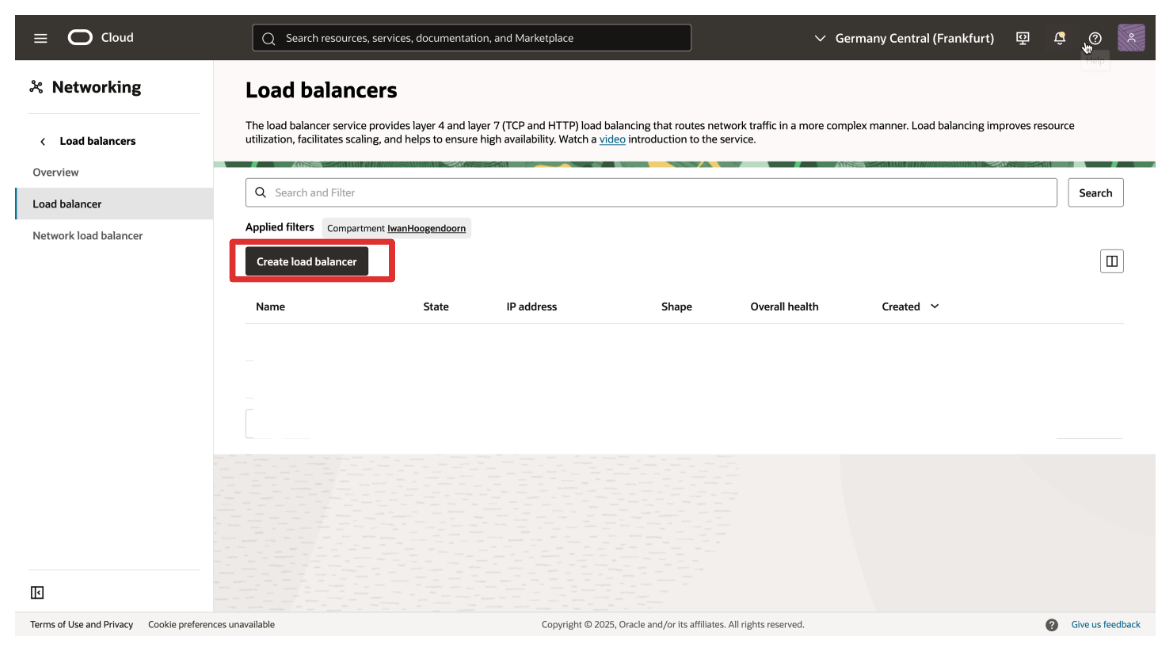This screenshot has width=1170, height=651.
Task: Open the Give us feedback link
Action: point(1105,625)
